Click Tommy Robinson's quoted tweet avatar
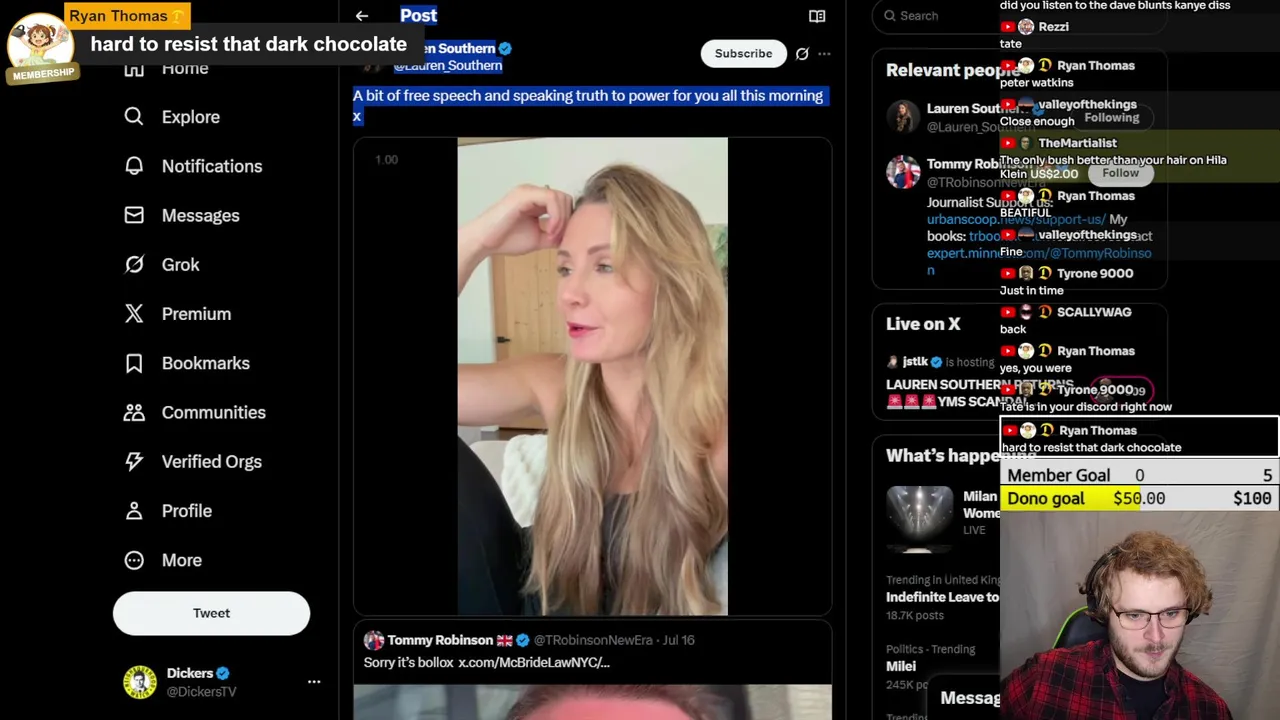This screenshot has width=1280, height=720. (374, 640)
